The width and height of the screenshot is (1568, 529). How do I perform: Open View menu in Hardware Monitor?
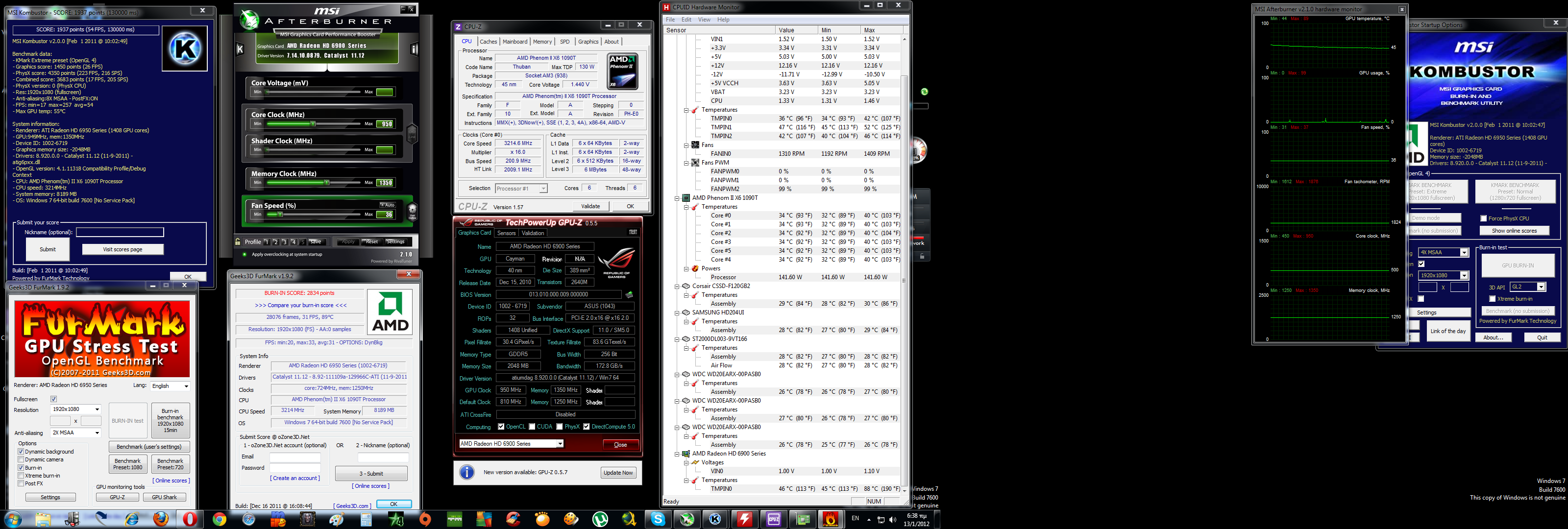[704, 20]
